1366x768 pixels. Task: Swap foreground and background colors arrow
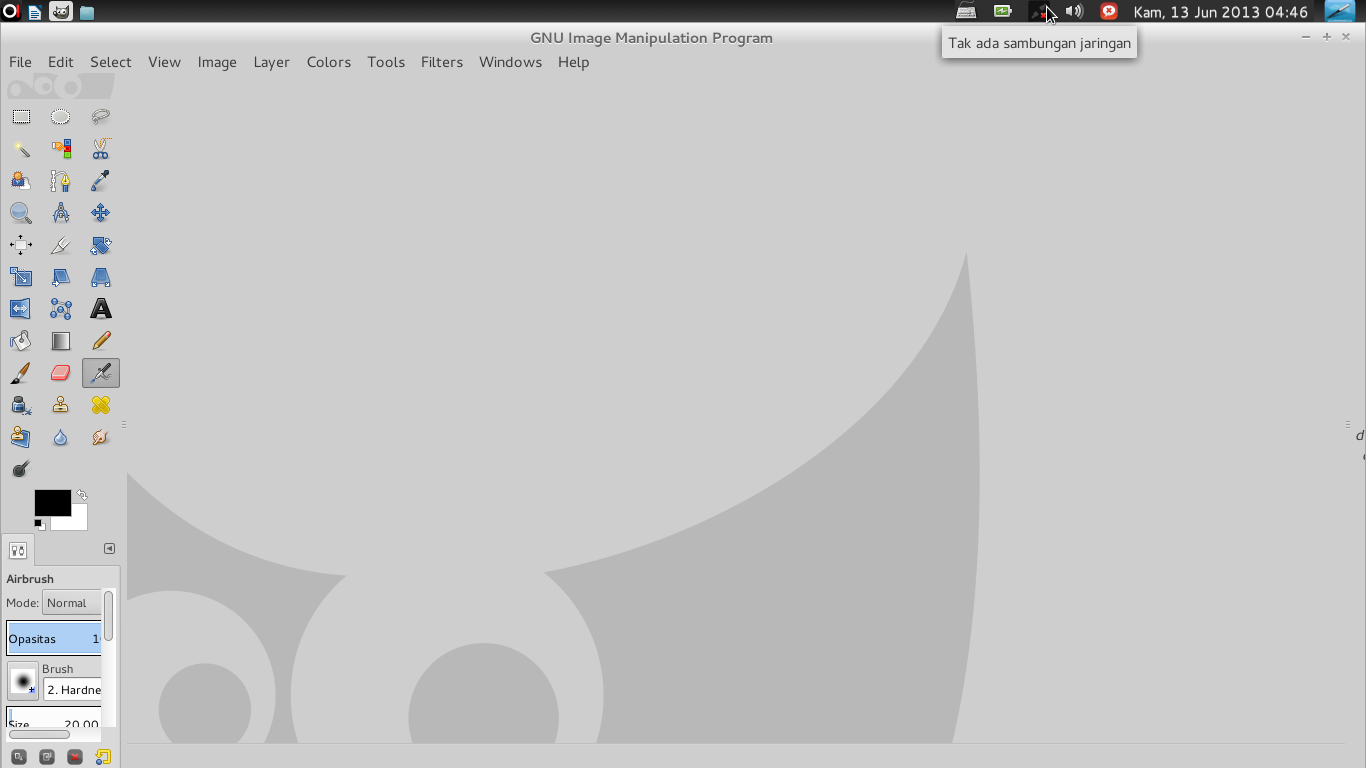(x=81, y=495)
